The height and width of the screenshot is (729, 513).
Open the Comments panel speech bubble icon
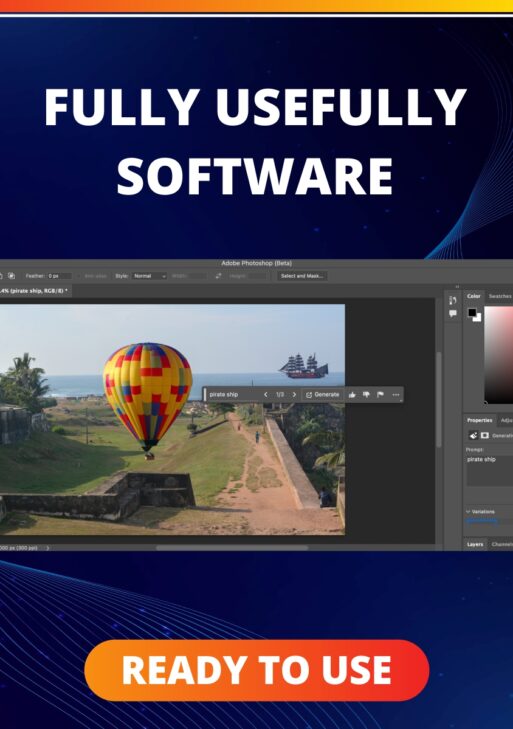pos(453,313)
